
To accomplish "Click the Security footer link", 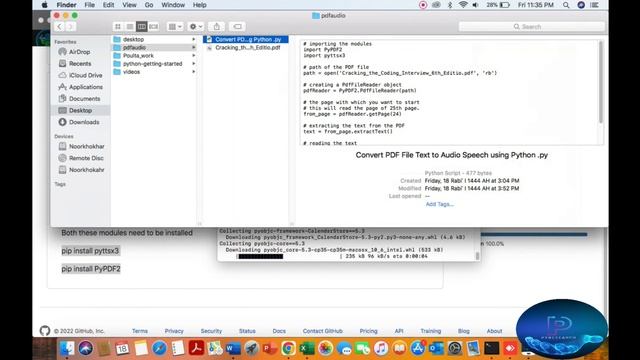I will coord(211,331).
